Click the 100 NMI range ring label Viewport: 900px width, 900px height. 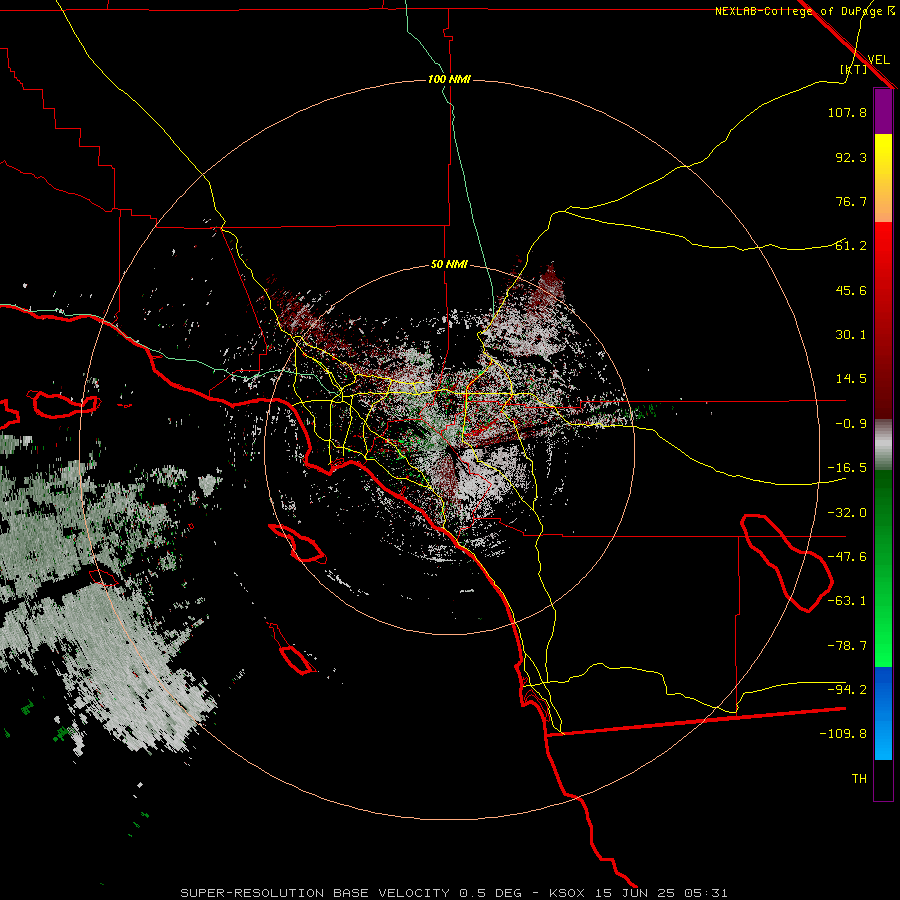(x=449, y=79)
